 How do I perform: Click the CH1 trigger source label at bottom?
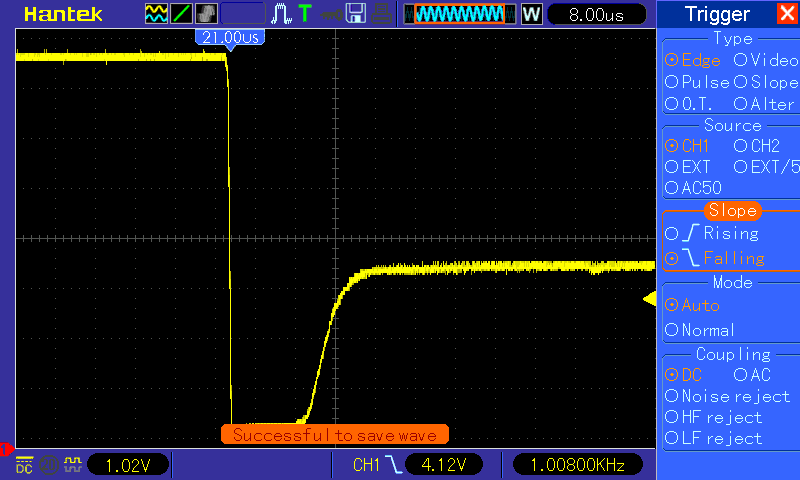[366, 465]
